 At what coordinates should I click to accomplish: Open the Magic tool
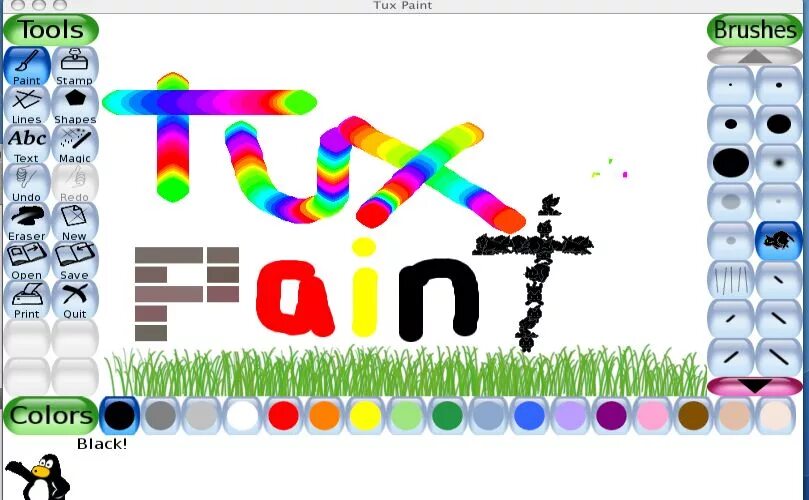pyautogui.click(x=75, y=144)
